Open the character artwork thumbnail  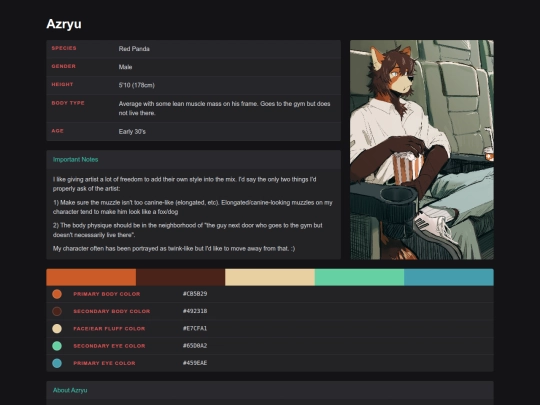tap(422, 150)
